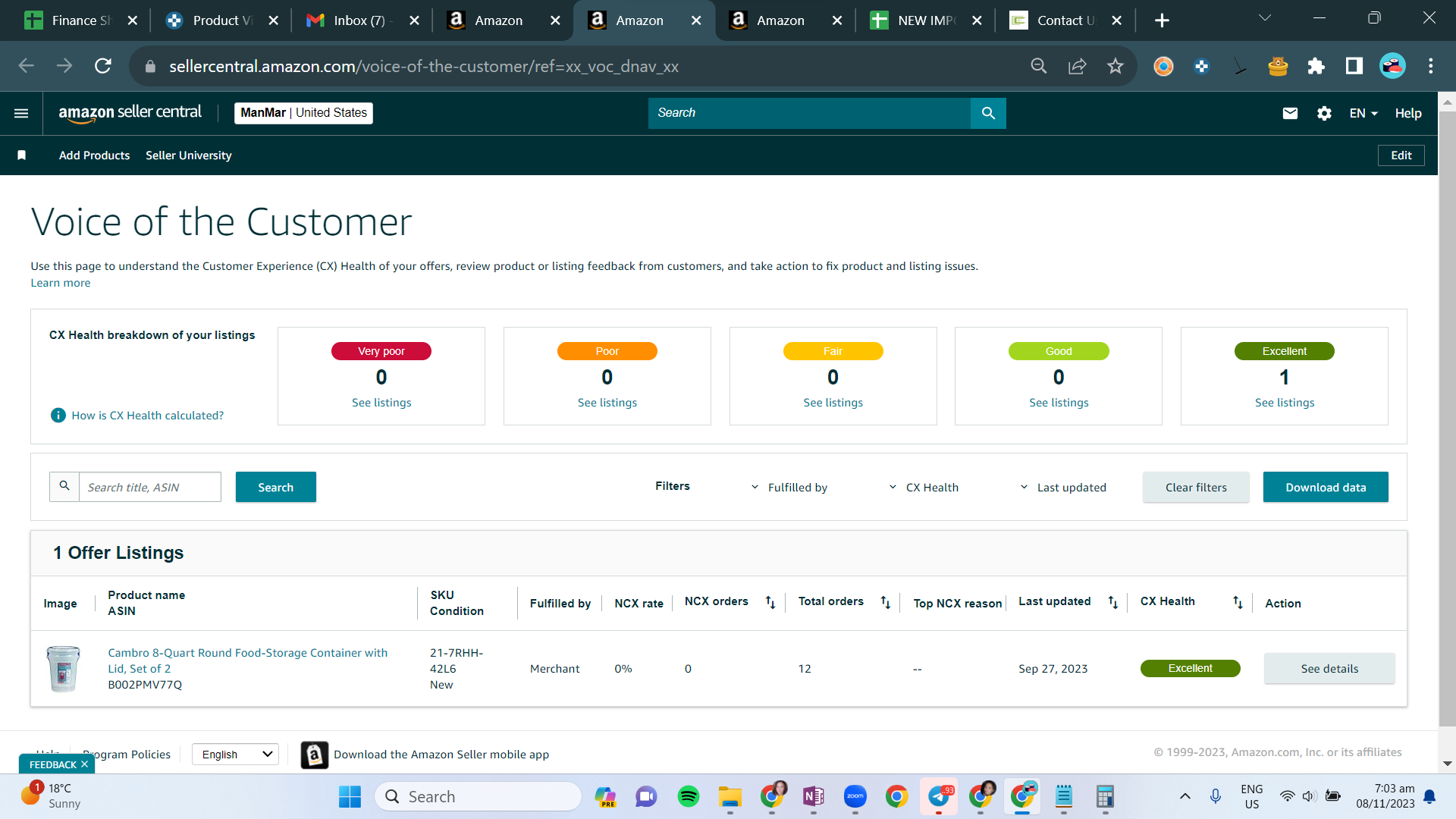See listings under Fair
The height and width of the screenshot is (819, 1456).
pos(833,403)
